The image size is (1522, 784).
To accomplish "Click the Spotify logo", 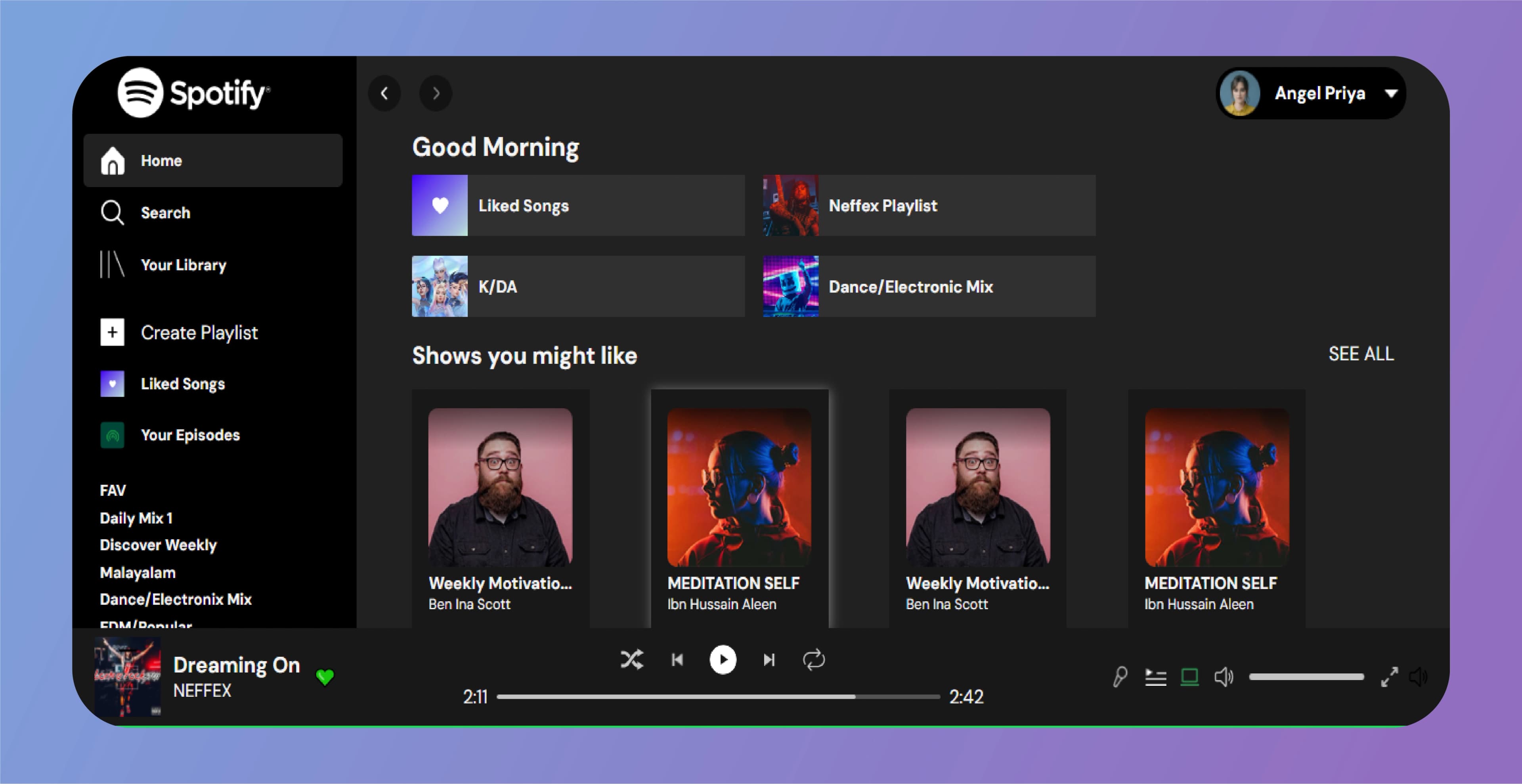I will coord(194,93).
